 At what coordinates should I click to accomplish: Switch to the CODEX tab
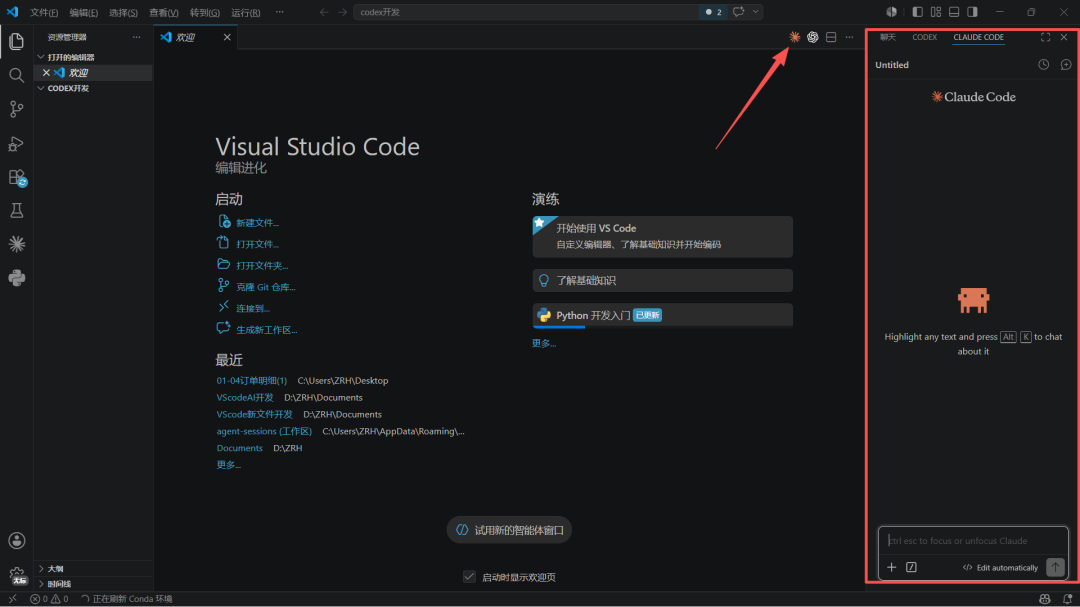924,37
